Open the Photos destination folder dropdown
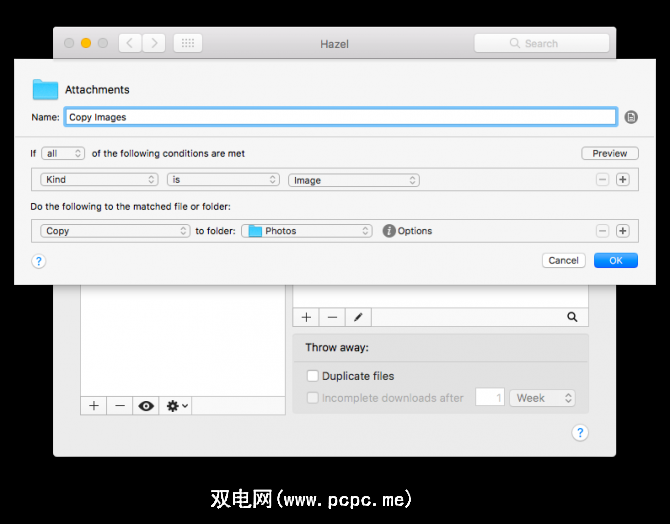This screenshot has height=524, width=670. (307, 231)
